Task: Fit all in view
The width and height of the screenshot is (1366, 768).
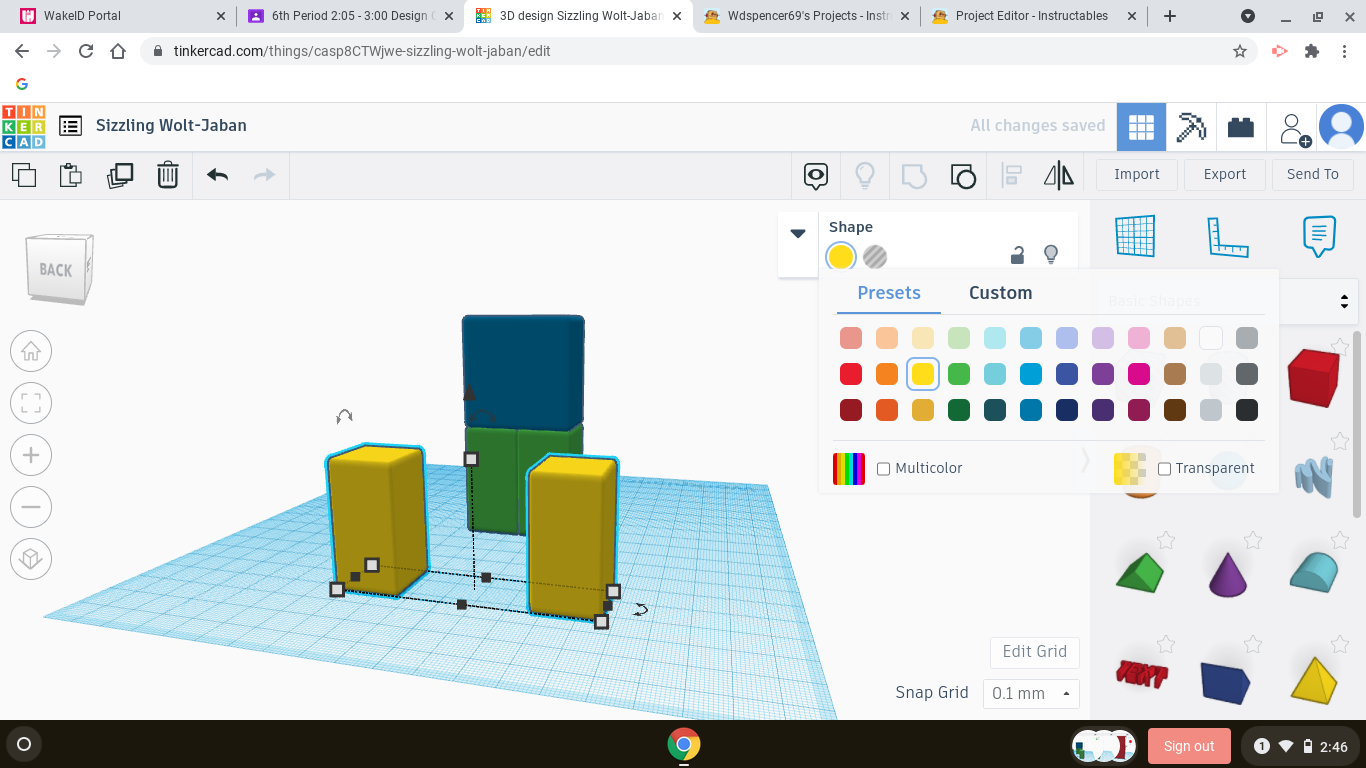Action: [31, 403]
